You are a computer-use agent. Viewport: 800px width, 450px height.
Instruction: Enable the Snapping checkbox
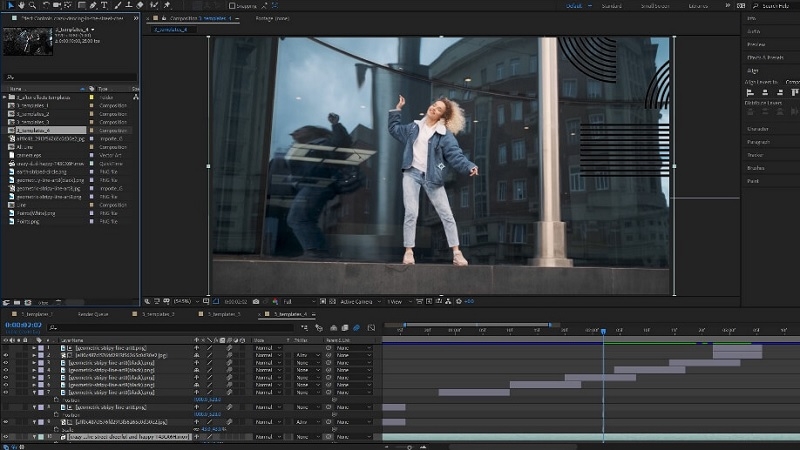click(232, 6)
